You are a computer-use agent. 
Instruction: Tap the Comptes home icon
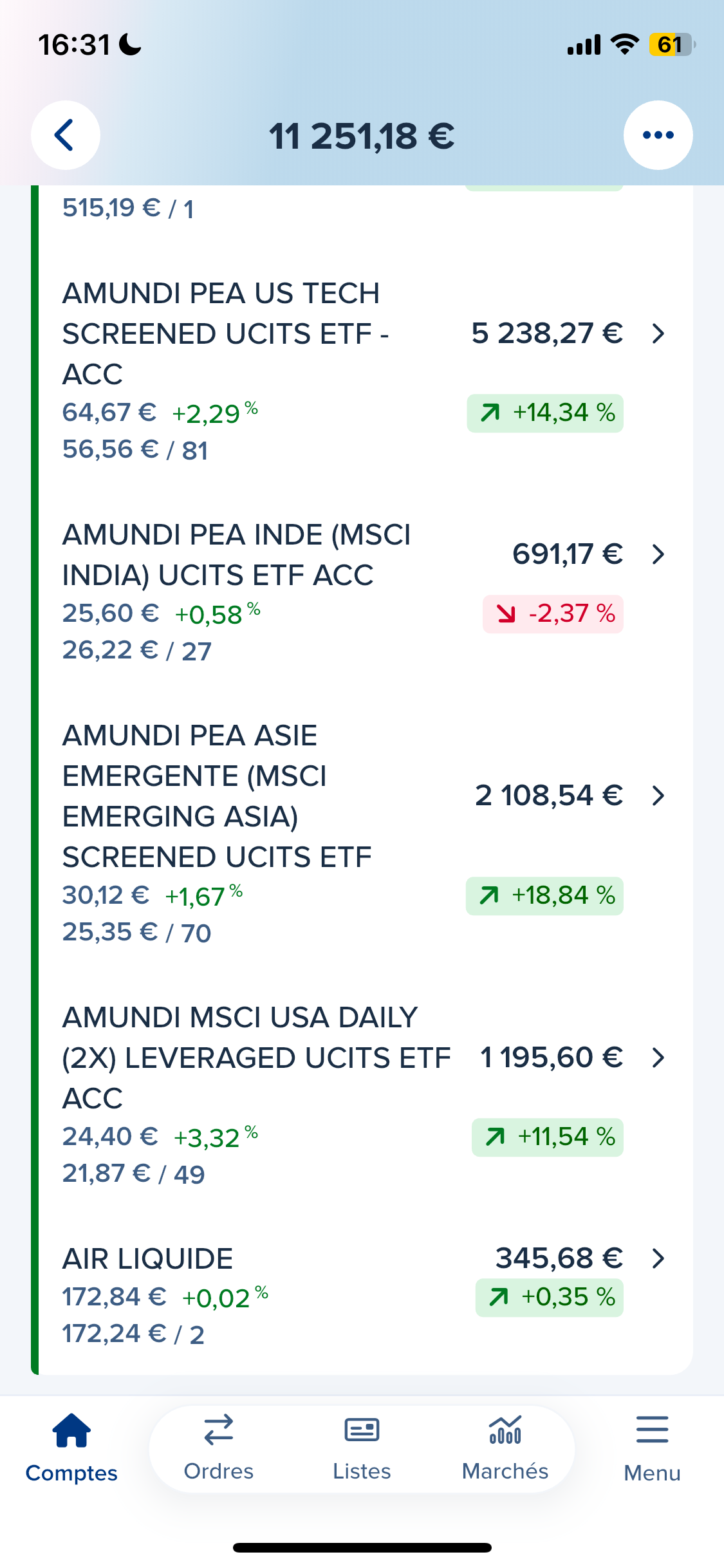pyautogui.click(x=71, y=1430)
